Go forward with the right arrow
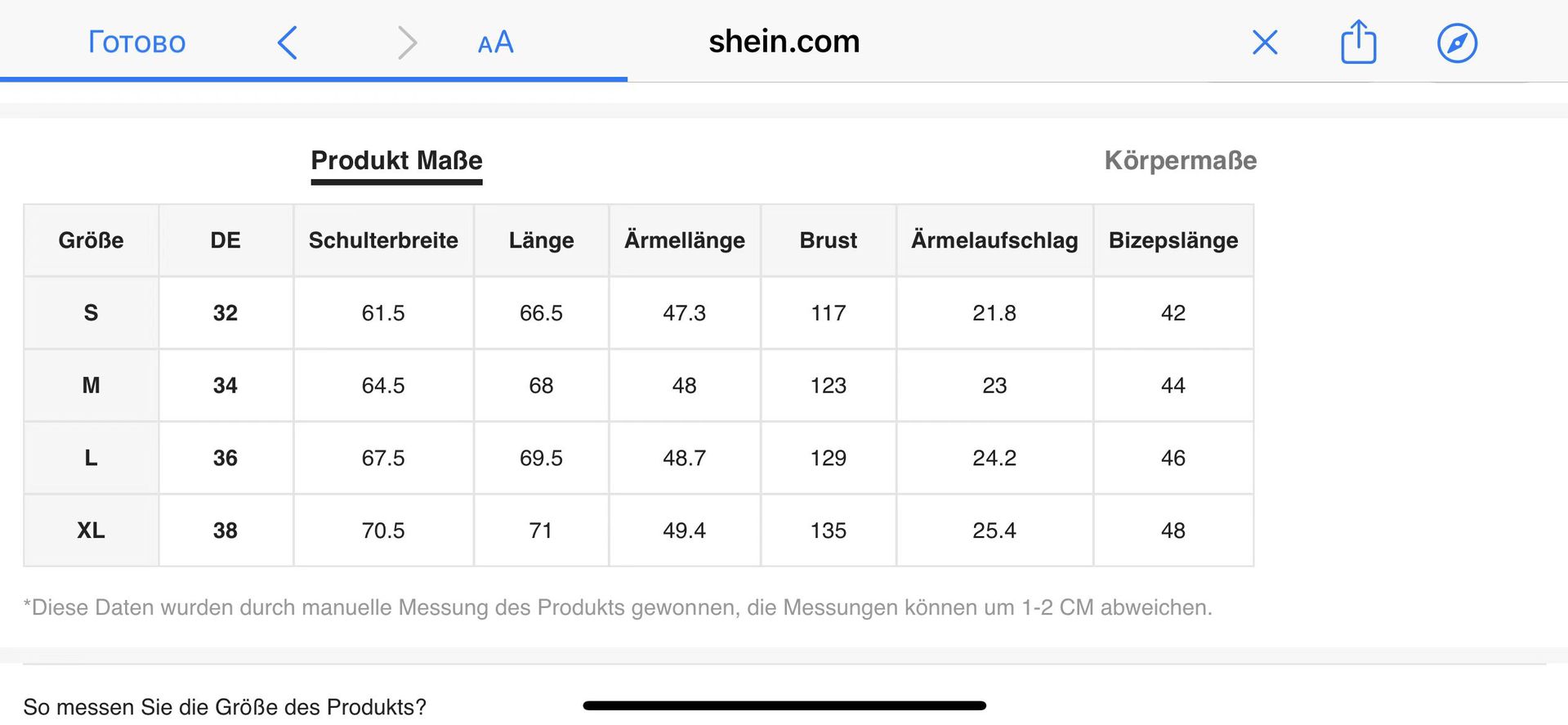Screen dimensions: 1568x725 point(407,43)
